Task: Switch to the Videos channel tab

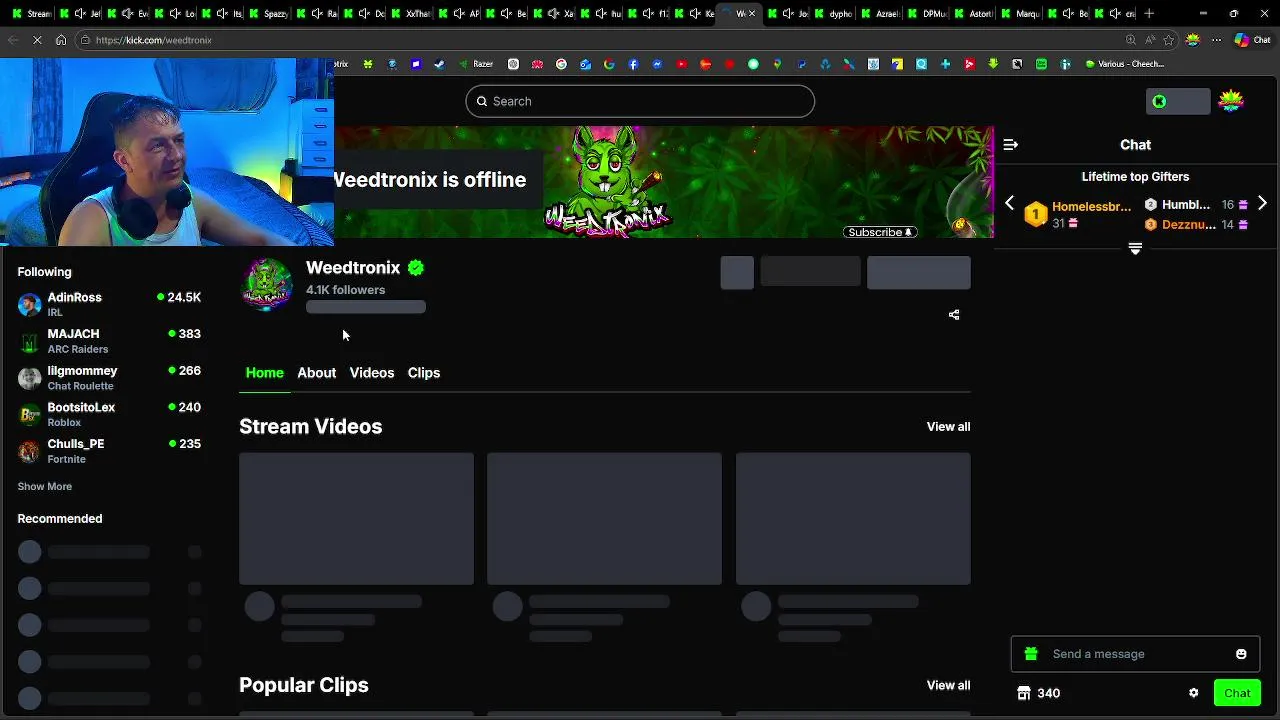Action: 371,373
